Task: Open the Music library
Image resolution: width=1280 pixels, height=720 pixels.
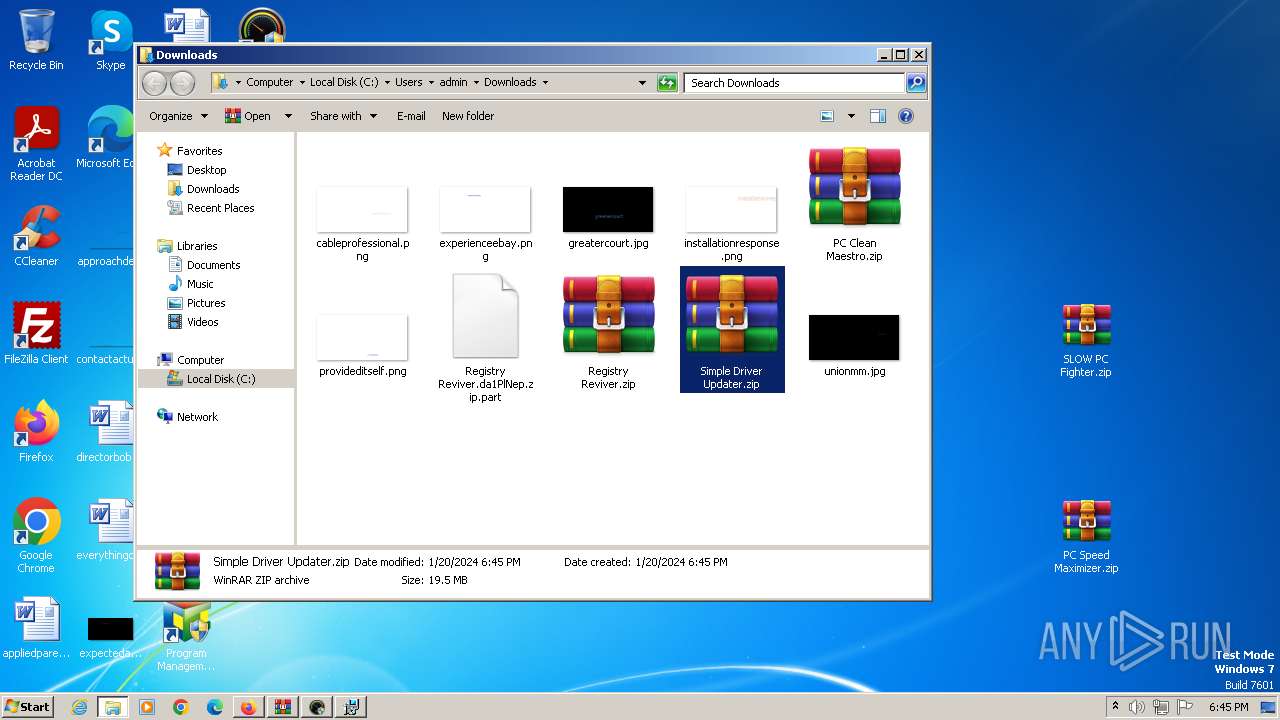Action: pos(200,284)
